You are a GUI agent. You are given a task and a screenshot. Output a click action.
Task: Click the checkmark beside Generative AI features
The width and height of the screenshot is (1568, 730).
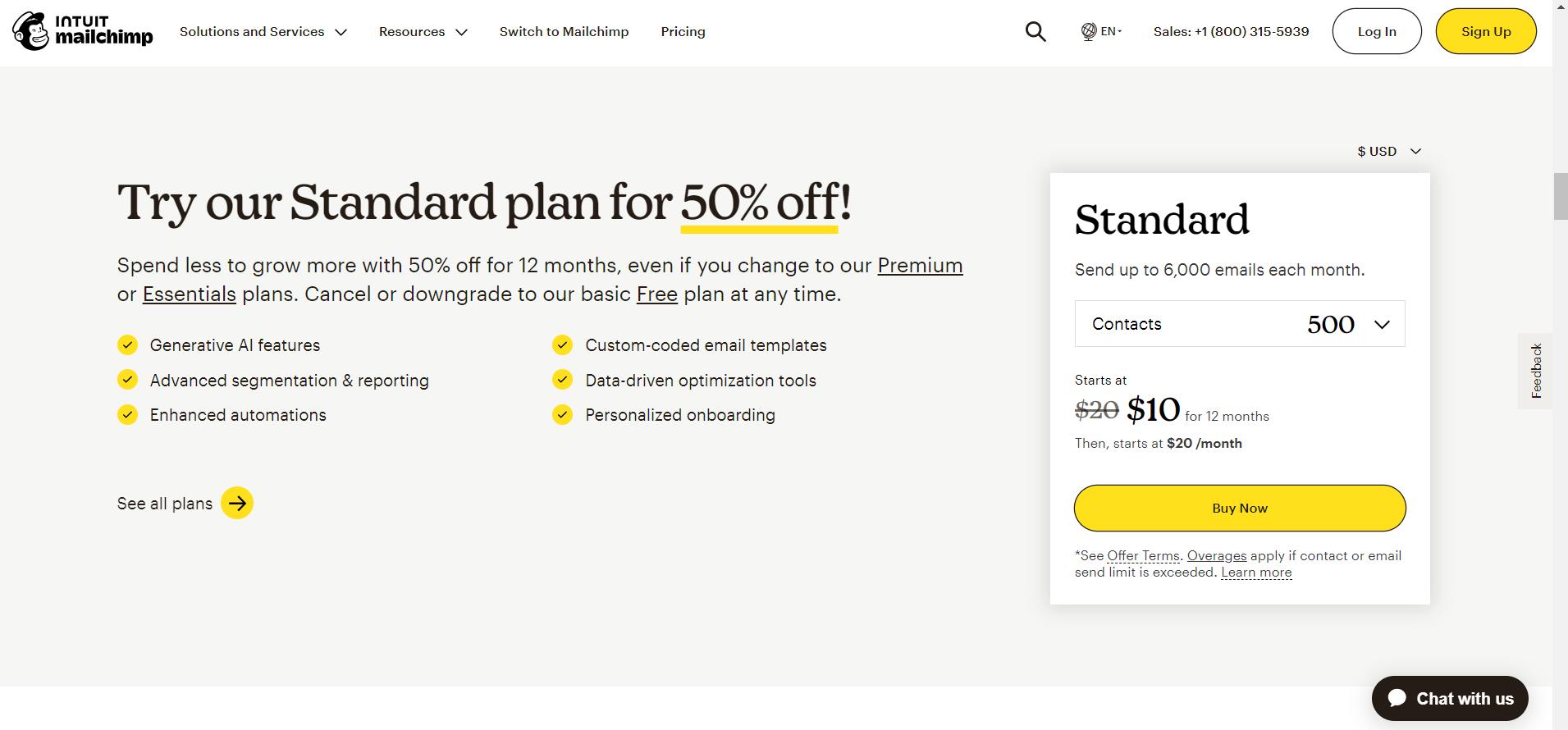pos(127,345)
